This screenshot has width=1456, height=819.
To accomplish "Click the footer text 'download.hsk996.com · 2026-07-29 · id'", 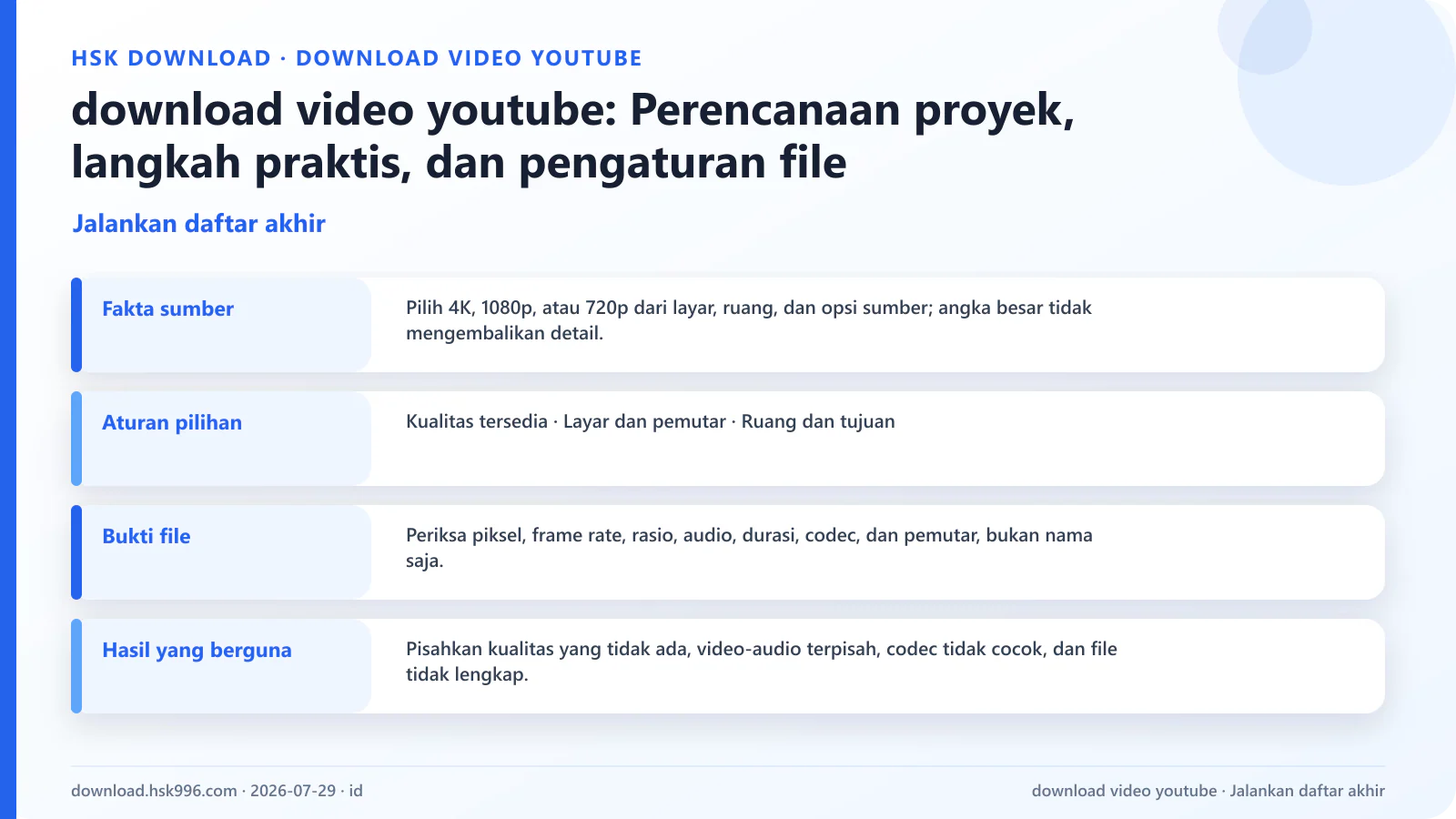I will 217,791.
